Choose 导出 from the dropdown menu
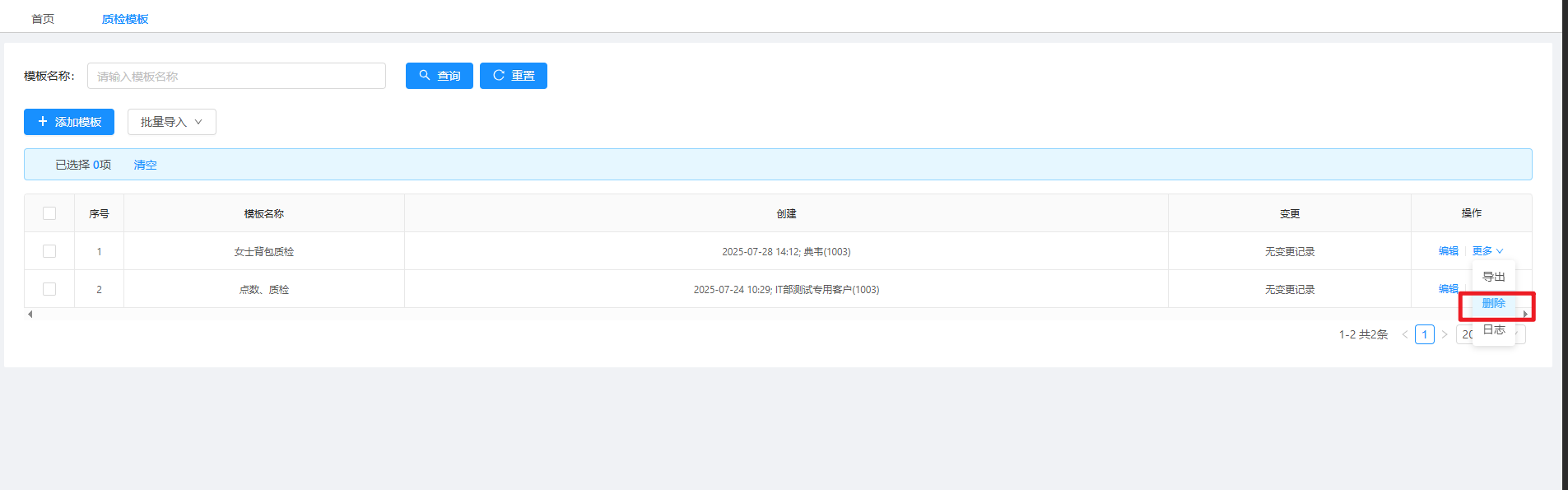 tap(1493, 277)
